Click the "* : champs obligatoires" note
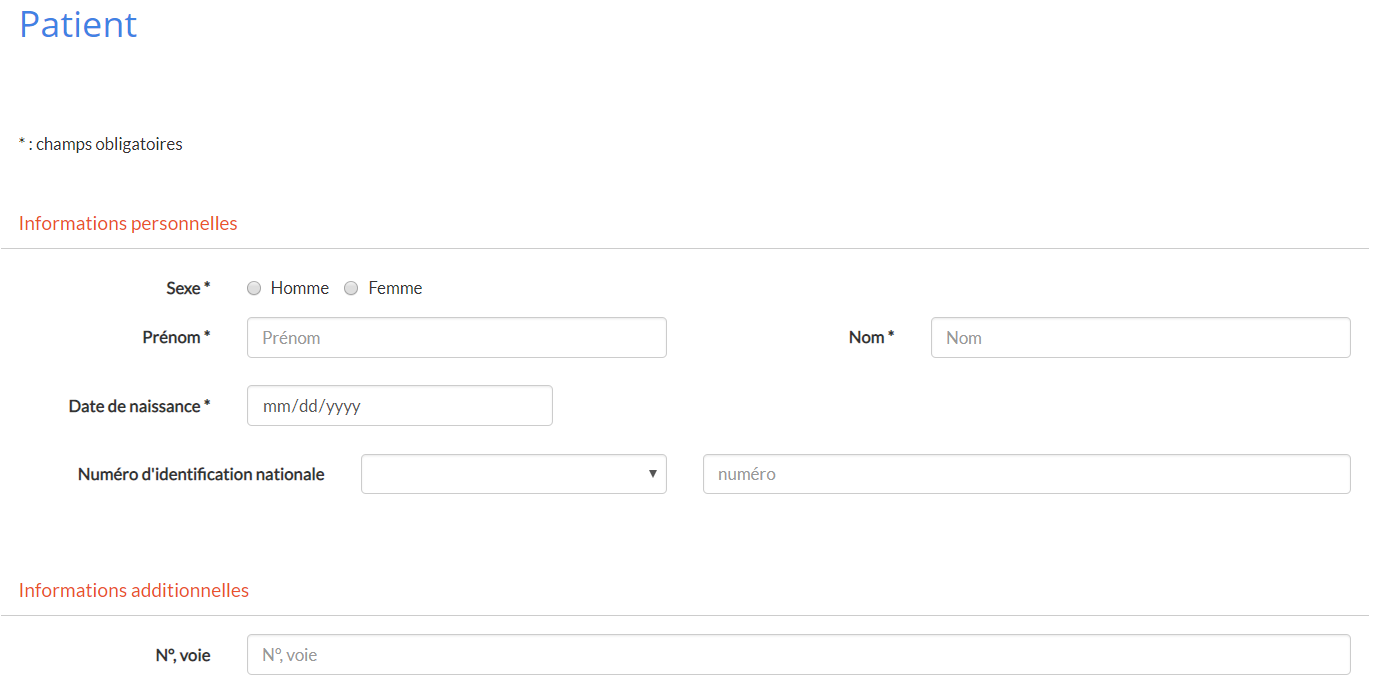Viewport: 1392px width, 692px height. click(99, 143)
